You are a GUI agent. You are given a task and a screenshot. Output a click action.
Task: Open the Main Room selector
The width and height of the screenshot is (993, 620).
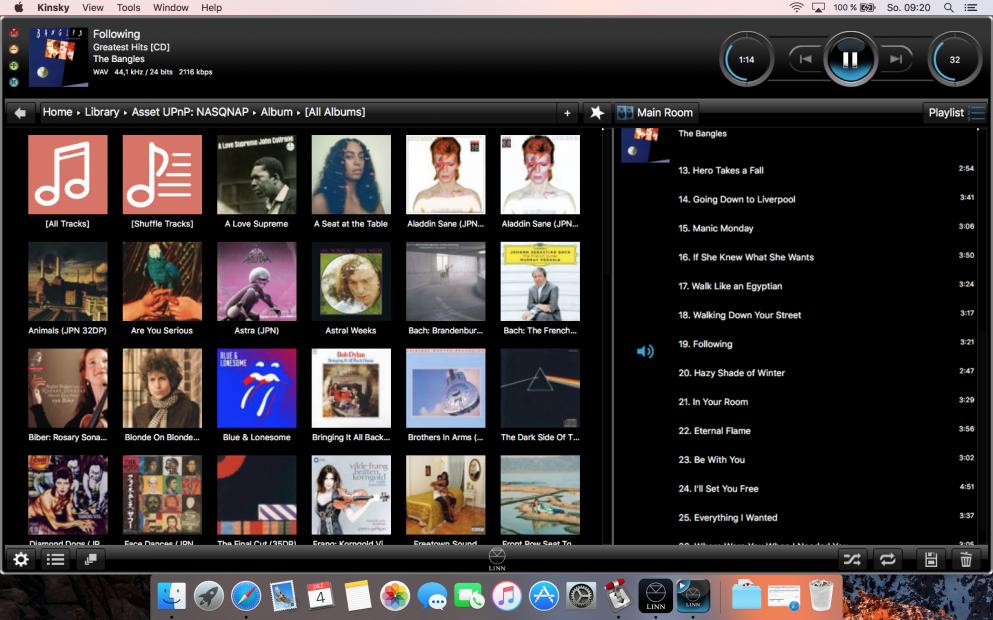[656, 113]
